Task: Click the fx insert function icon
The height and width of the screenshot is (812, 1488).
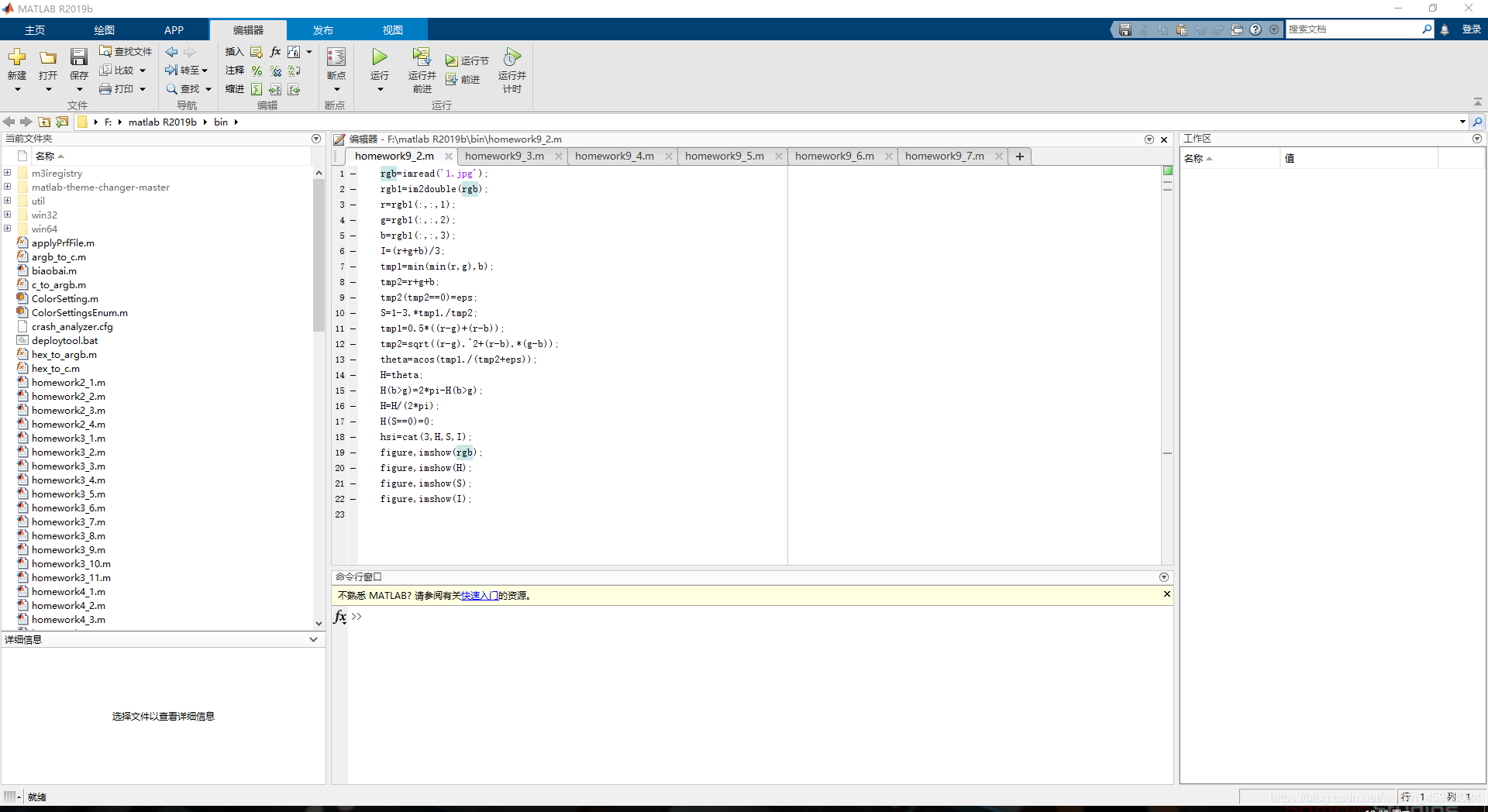Action: pos(275,52)
